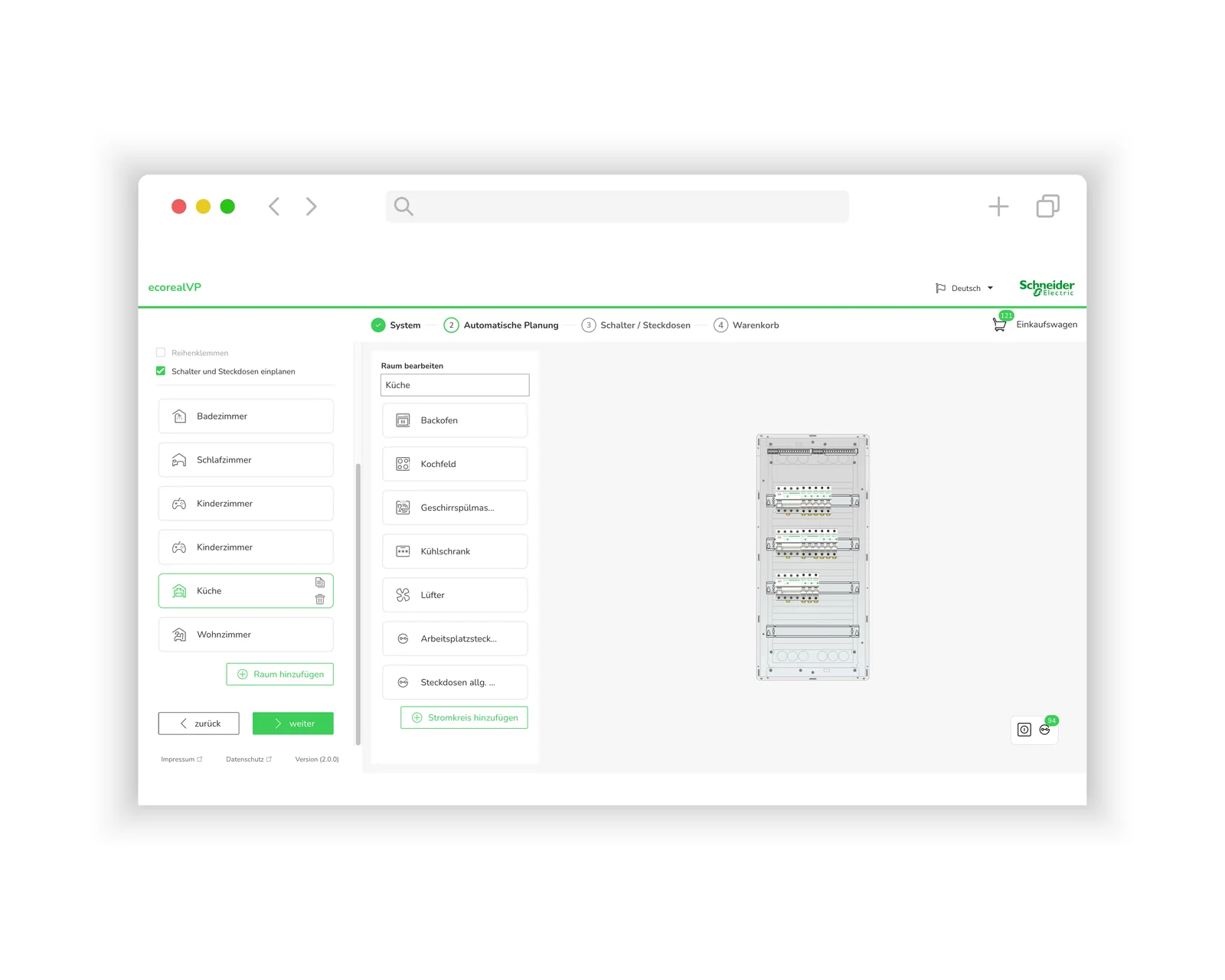Go to the System step
Image resolution: width=1225 pixels, height=980 pixels.
(396, 325)
